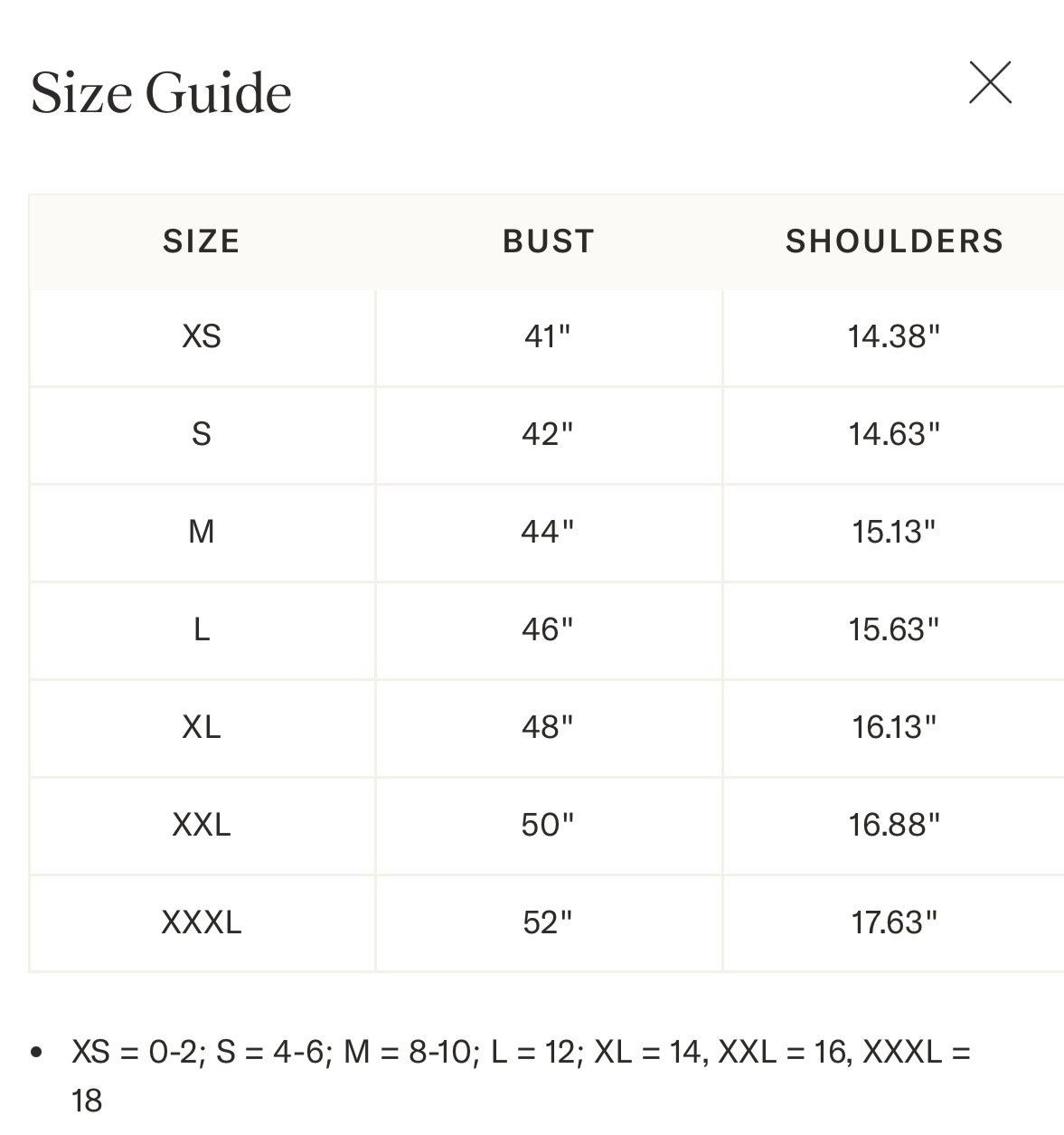Viewport: 1064px width, 1135px height.
Task: Click the BUST column header
Action: (x=549, y=241)
